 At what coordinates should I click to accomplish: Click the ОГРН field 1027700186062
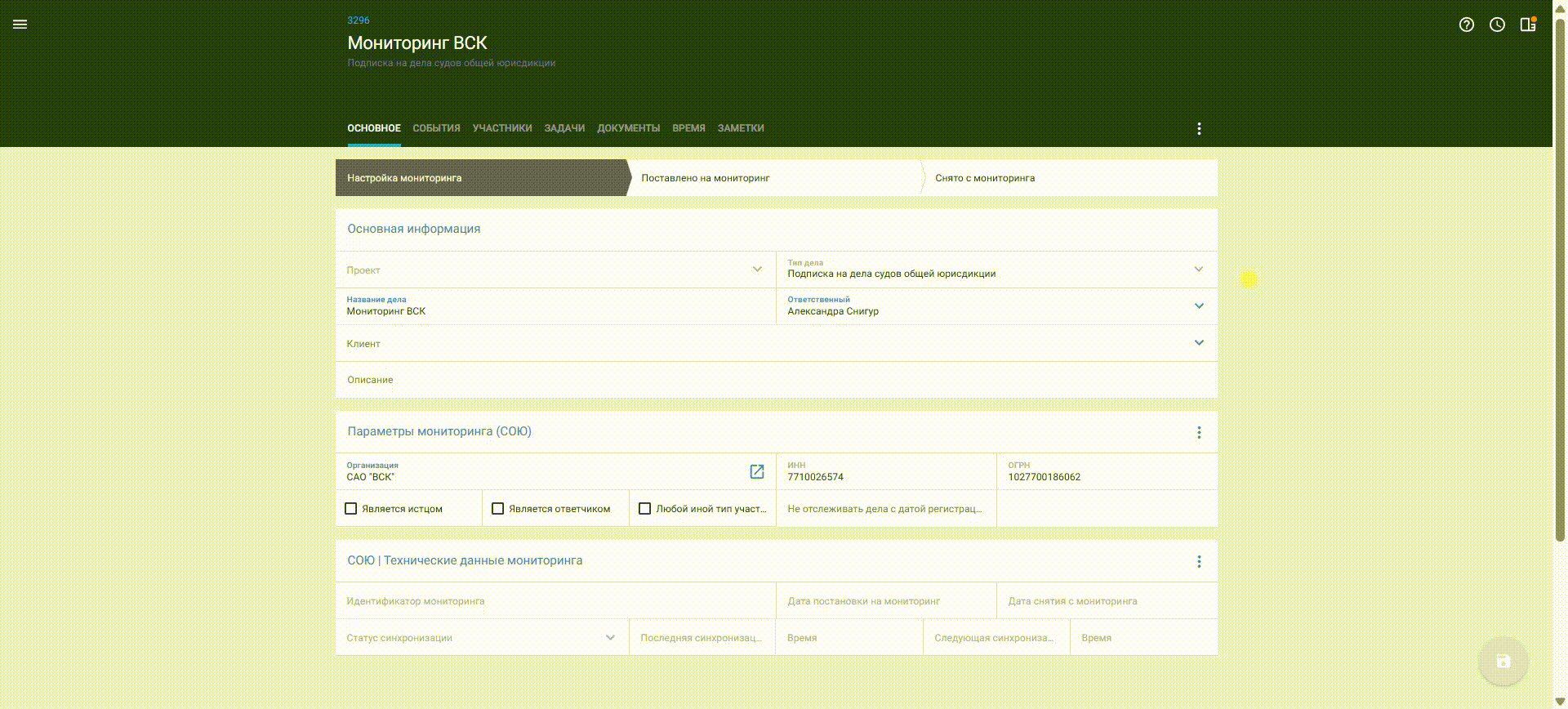(x=1107, y=471)
